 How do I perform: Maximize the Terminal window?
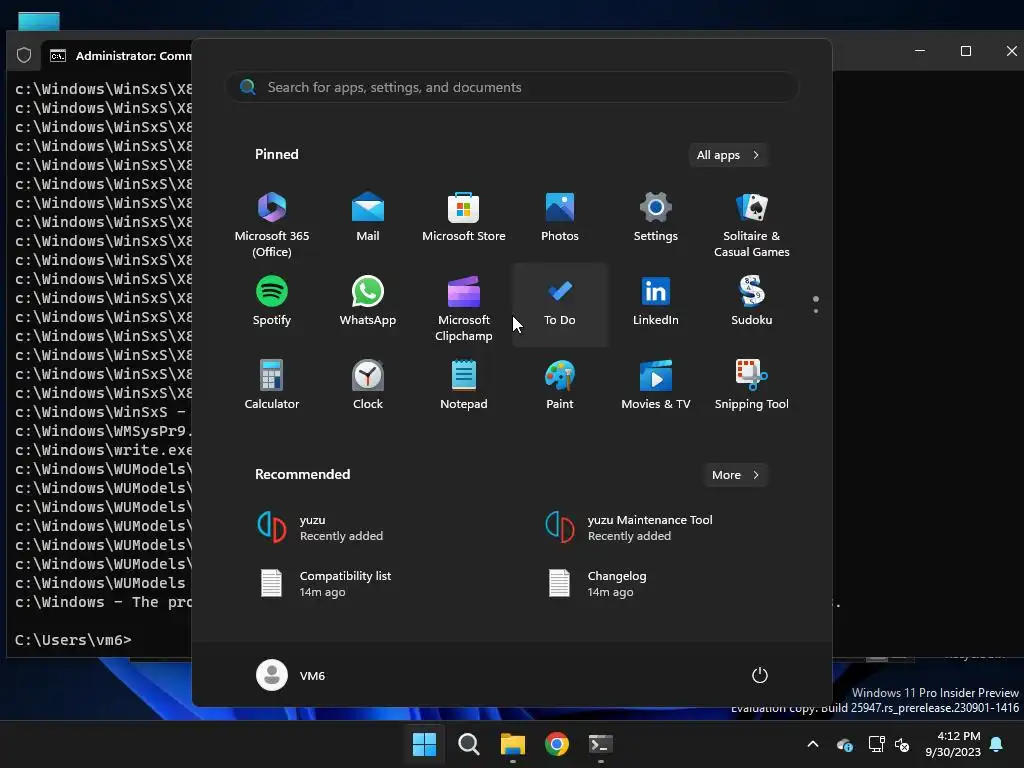pyautogui.click(x=966, y=51)
